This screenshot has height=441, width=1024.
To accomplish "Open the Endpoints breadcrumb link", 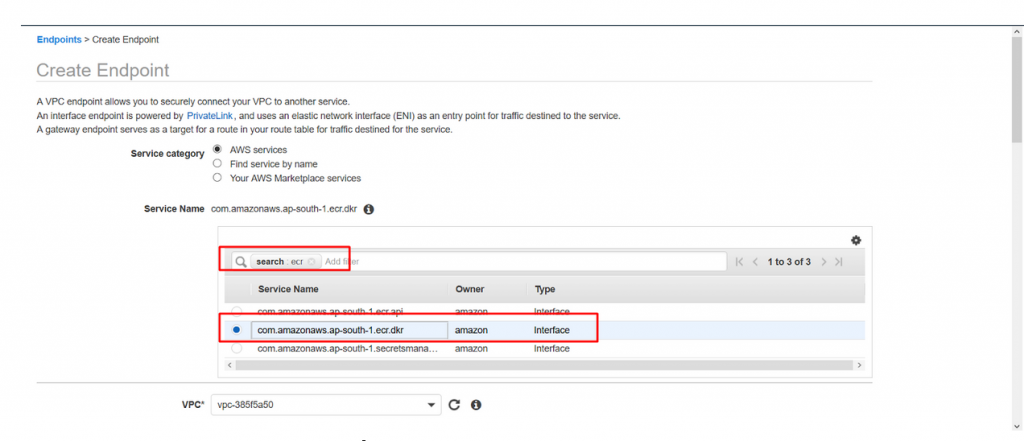I will tap(59, 39).
